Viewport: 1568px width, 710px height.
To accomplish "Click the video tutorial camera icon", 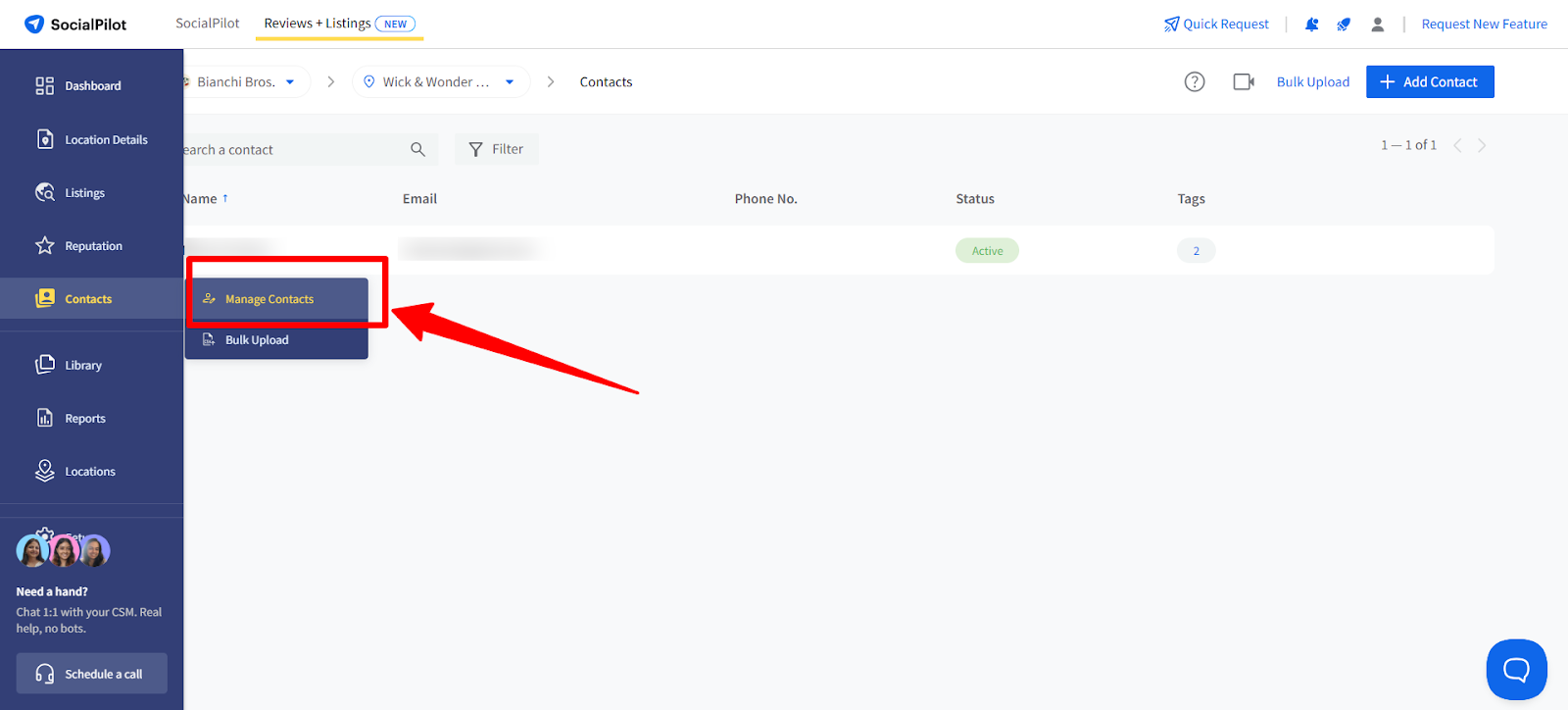I will 1244,82.
